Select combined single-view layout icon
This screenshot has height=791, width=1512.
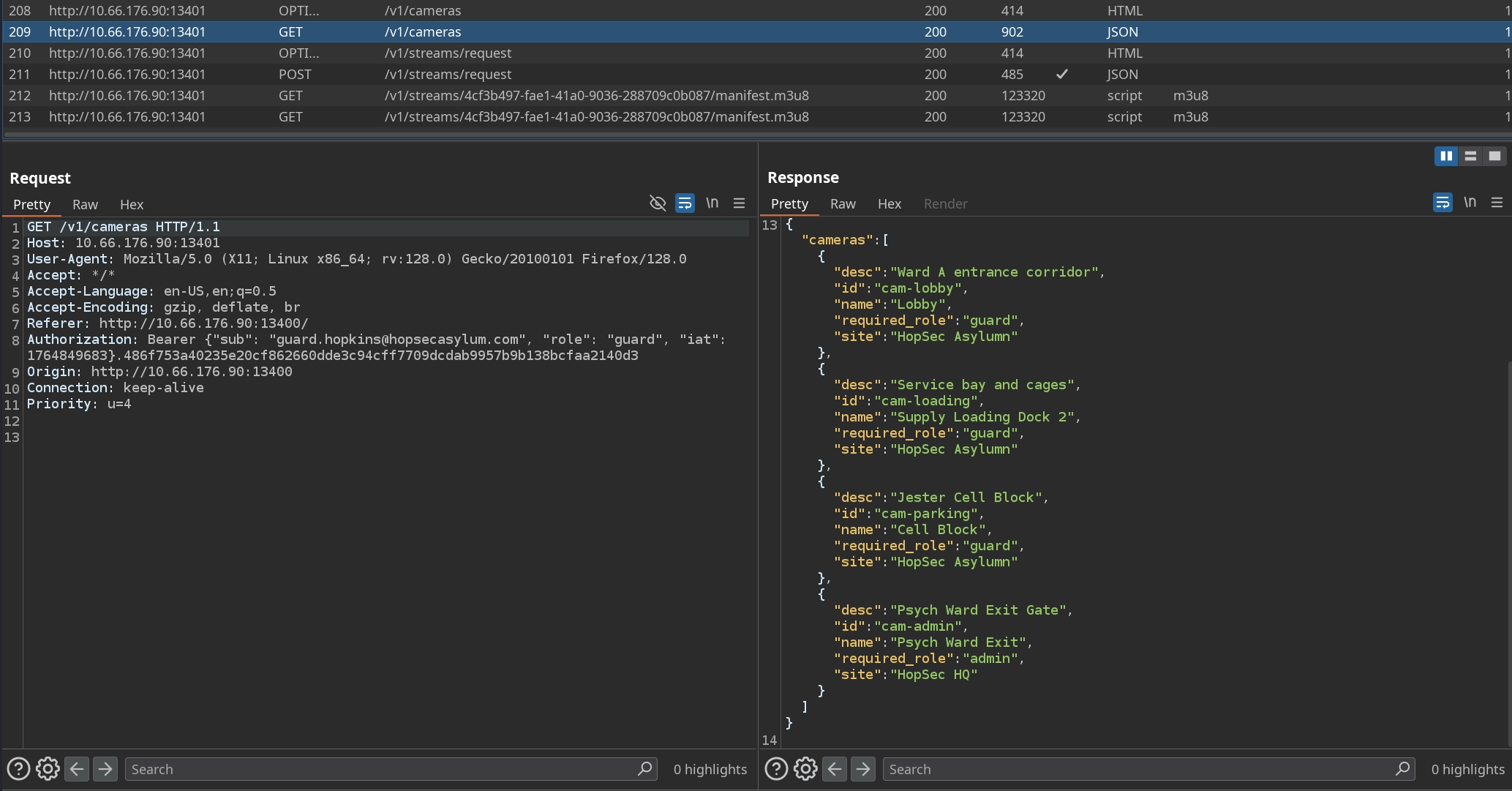click(x=1494, y=156)
